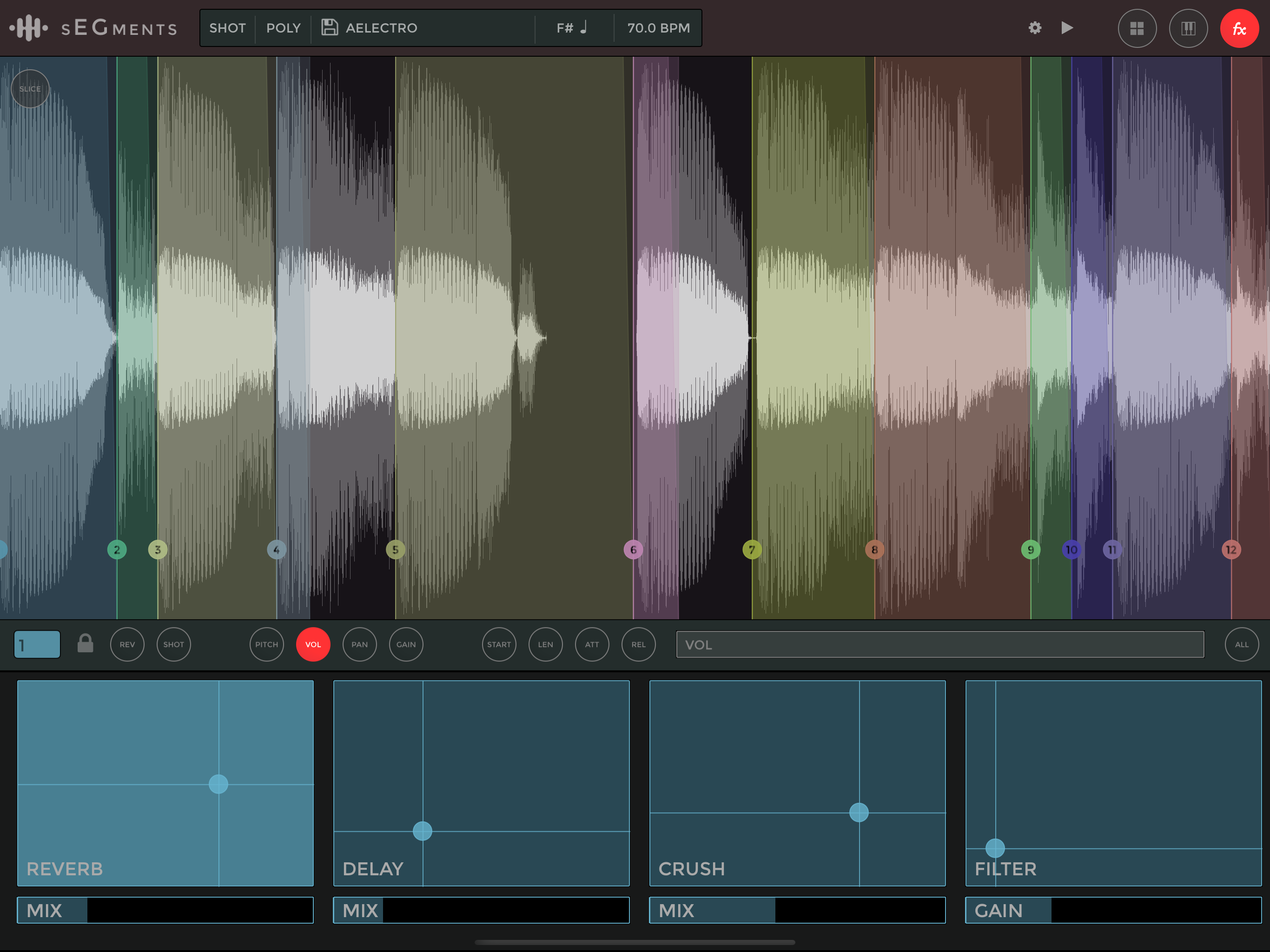Select the PITCH parameter tab
The image size is (1270, 952).
coord(266,644)
